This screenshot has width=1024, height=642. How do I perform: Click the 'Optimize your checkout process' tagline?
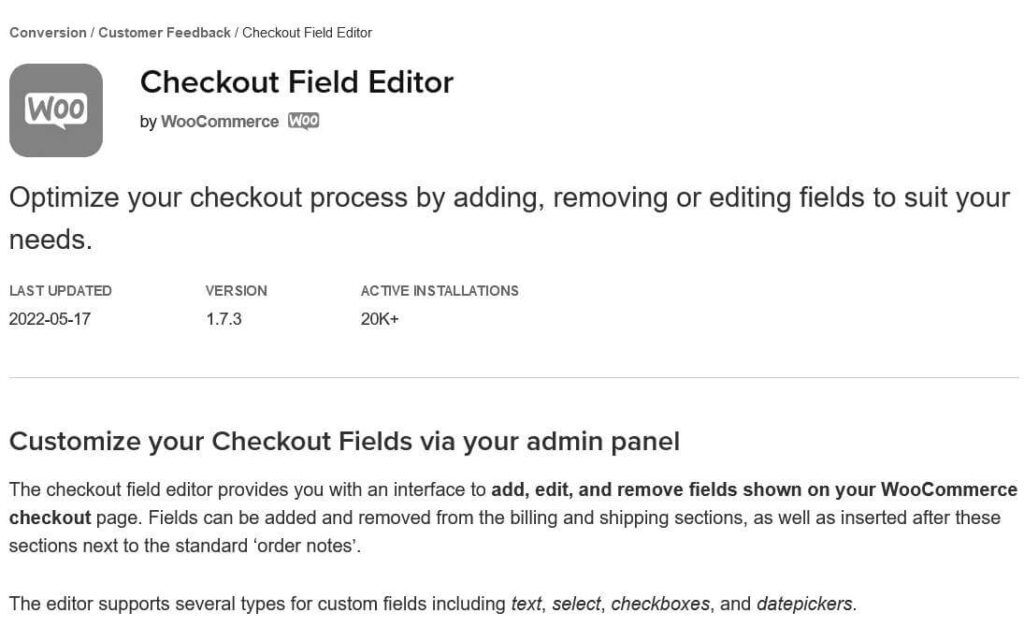(509, 219)
